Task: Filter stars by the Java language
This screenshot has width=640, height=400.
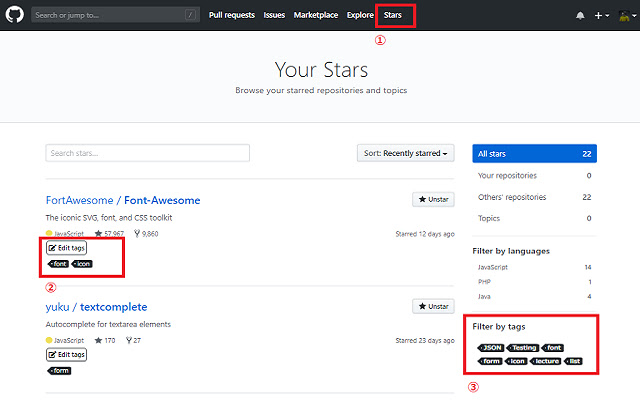Action: (x=534, y=297)
